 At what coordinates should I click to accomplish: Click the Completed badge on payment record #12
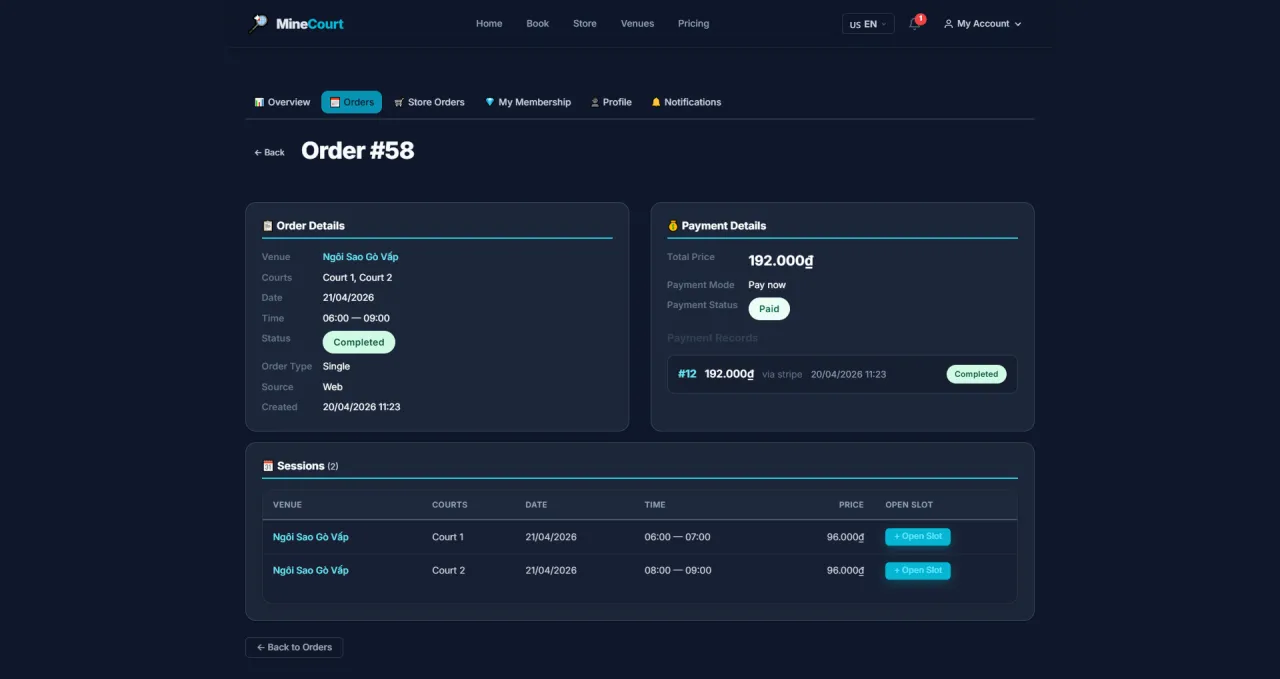coord(976,374)
